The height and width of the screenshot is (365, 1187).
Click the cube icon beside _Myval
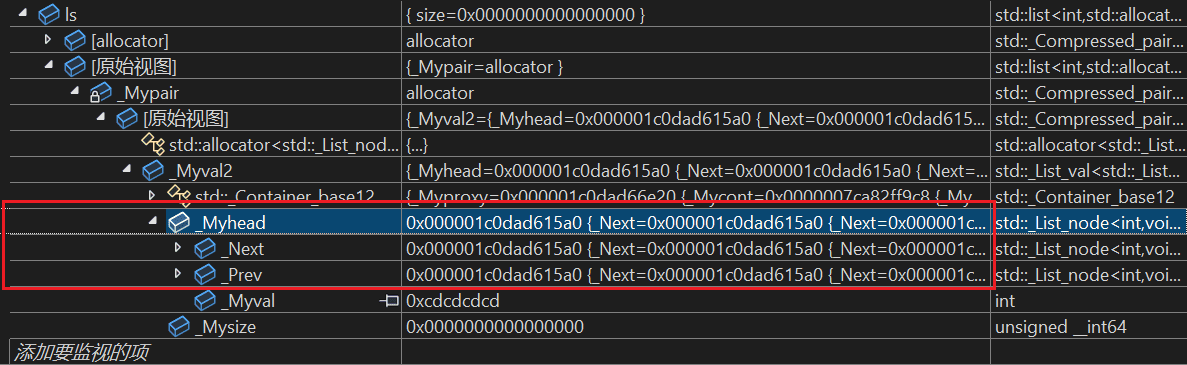click(205, 301)
